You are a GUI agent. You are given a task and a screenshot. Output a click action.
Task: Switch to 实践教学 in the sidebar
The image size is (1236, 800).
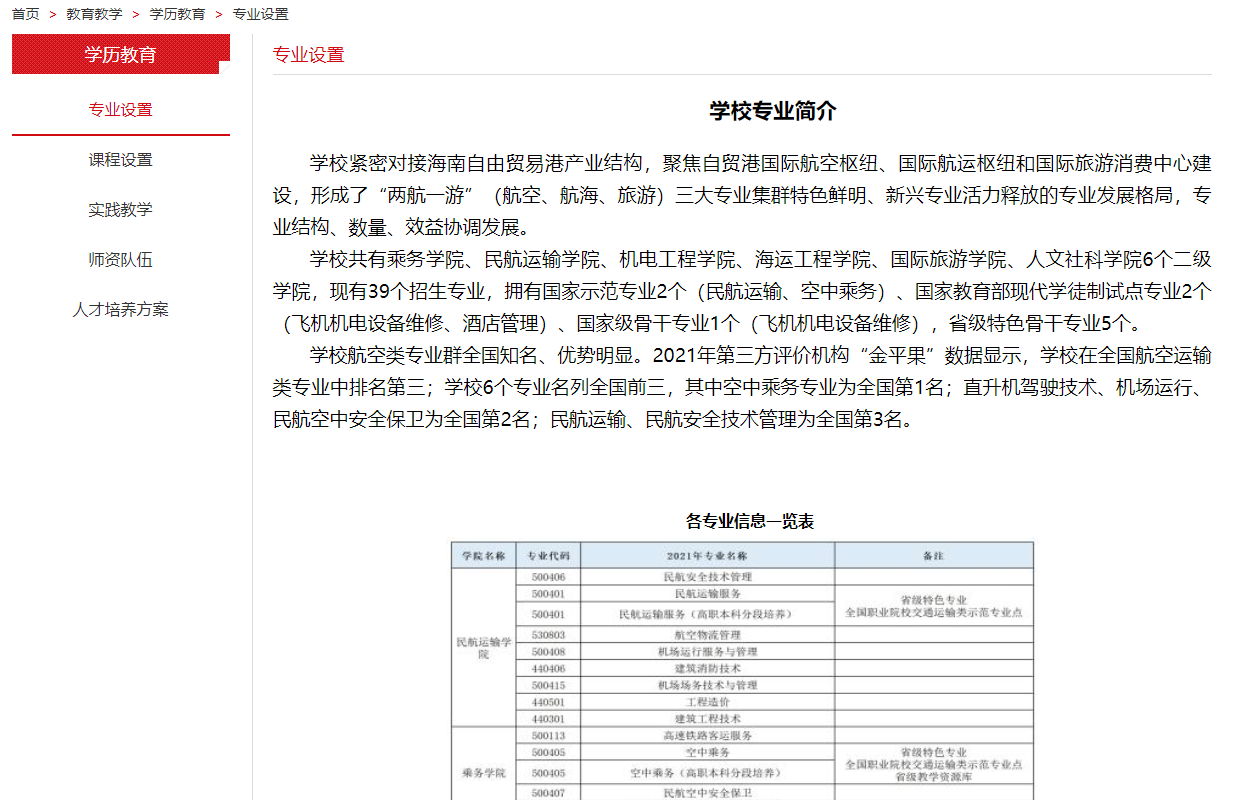[120, 210]
